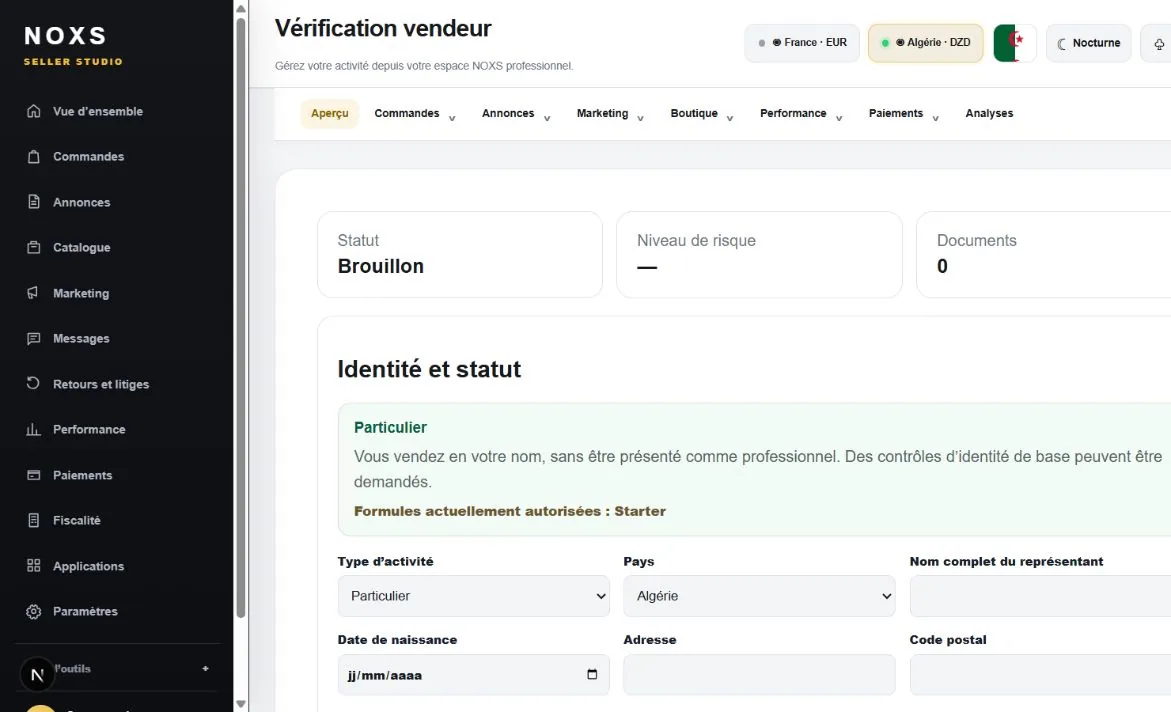Image resolution: width=1171 pixels, height=712 pixels.
Task: Expand the Annonces top menu
Action: pos(516,114)
